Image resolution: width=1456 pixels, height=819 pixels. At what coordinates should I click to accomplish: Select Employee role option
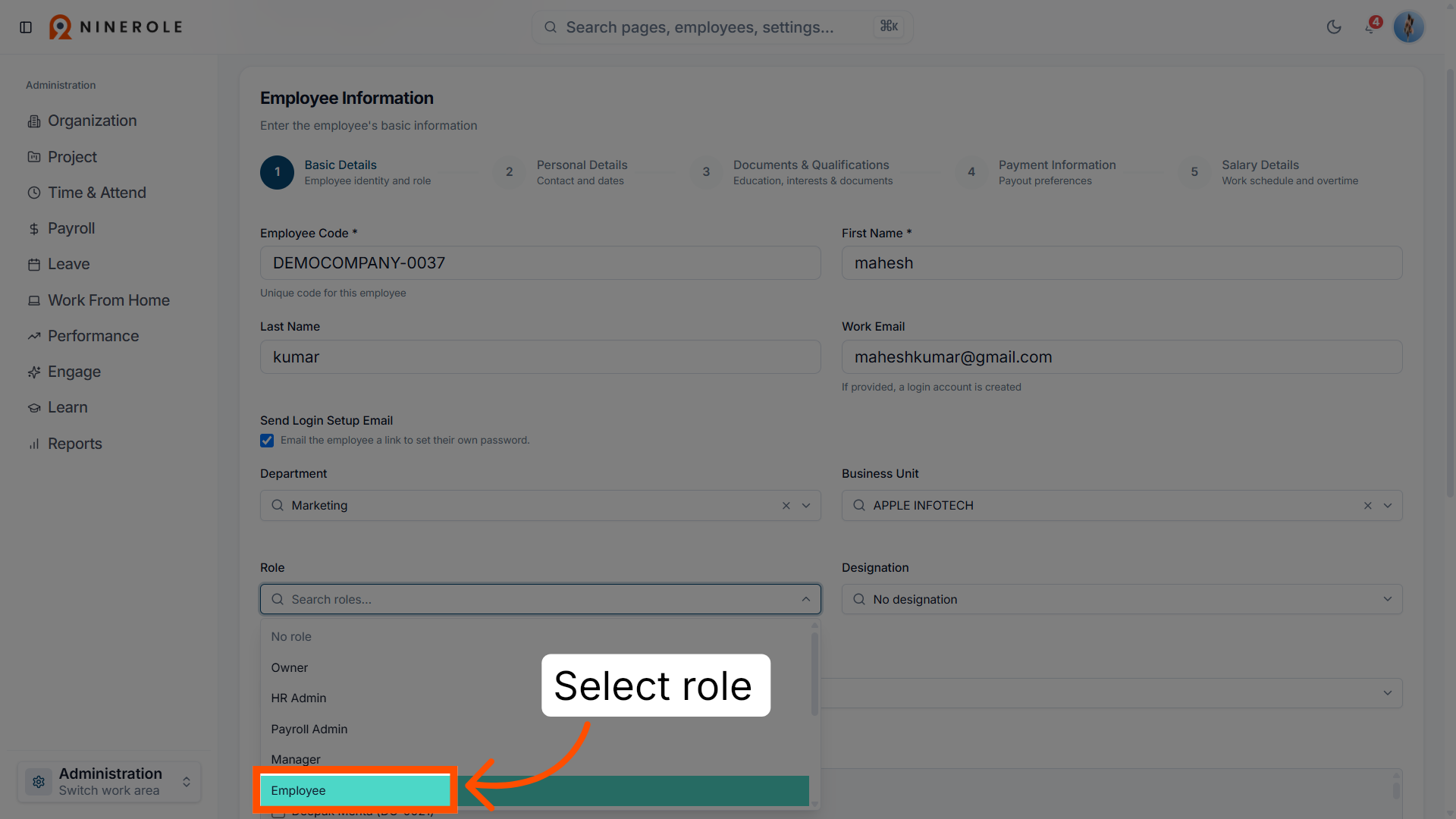tap(535, 791)
